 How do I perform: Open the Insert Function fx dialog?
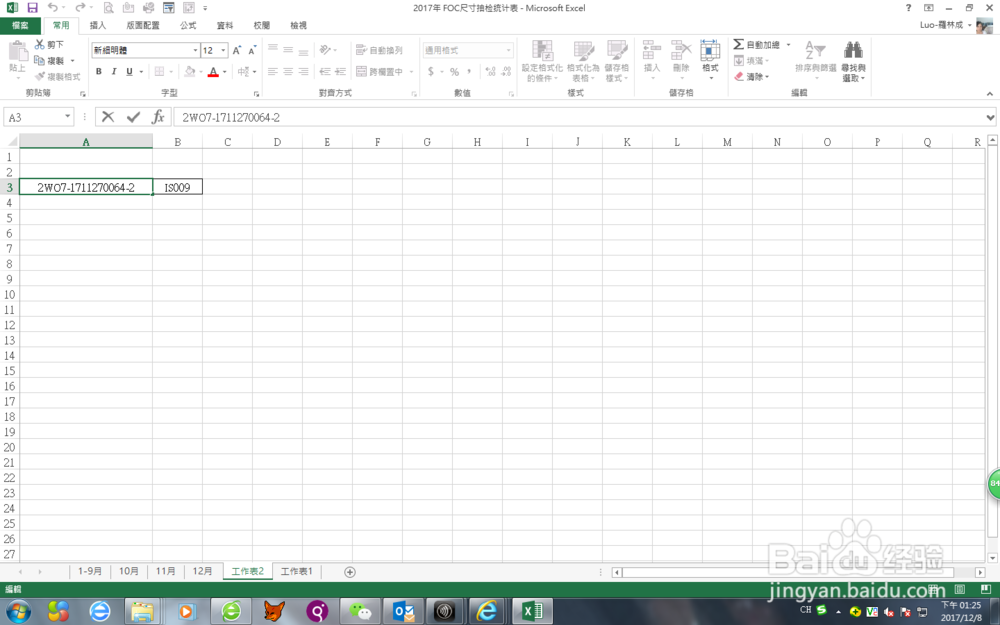pos(158,117)
